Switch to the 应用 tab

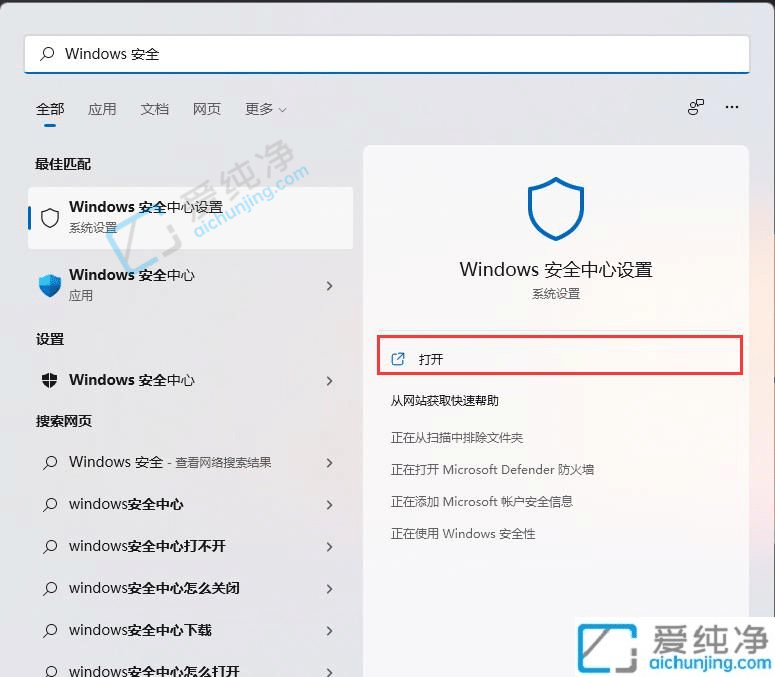(102, 109)
